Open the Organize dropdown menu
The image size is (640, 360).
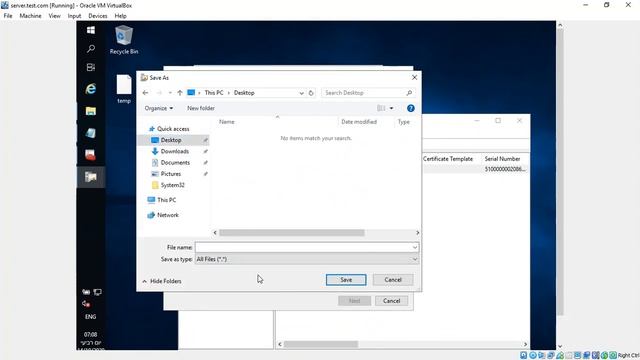point(159,108)
